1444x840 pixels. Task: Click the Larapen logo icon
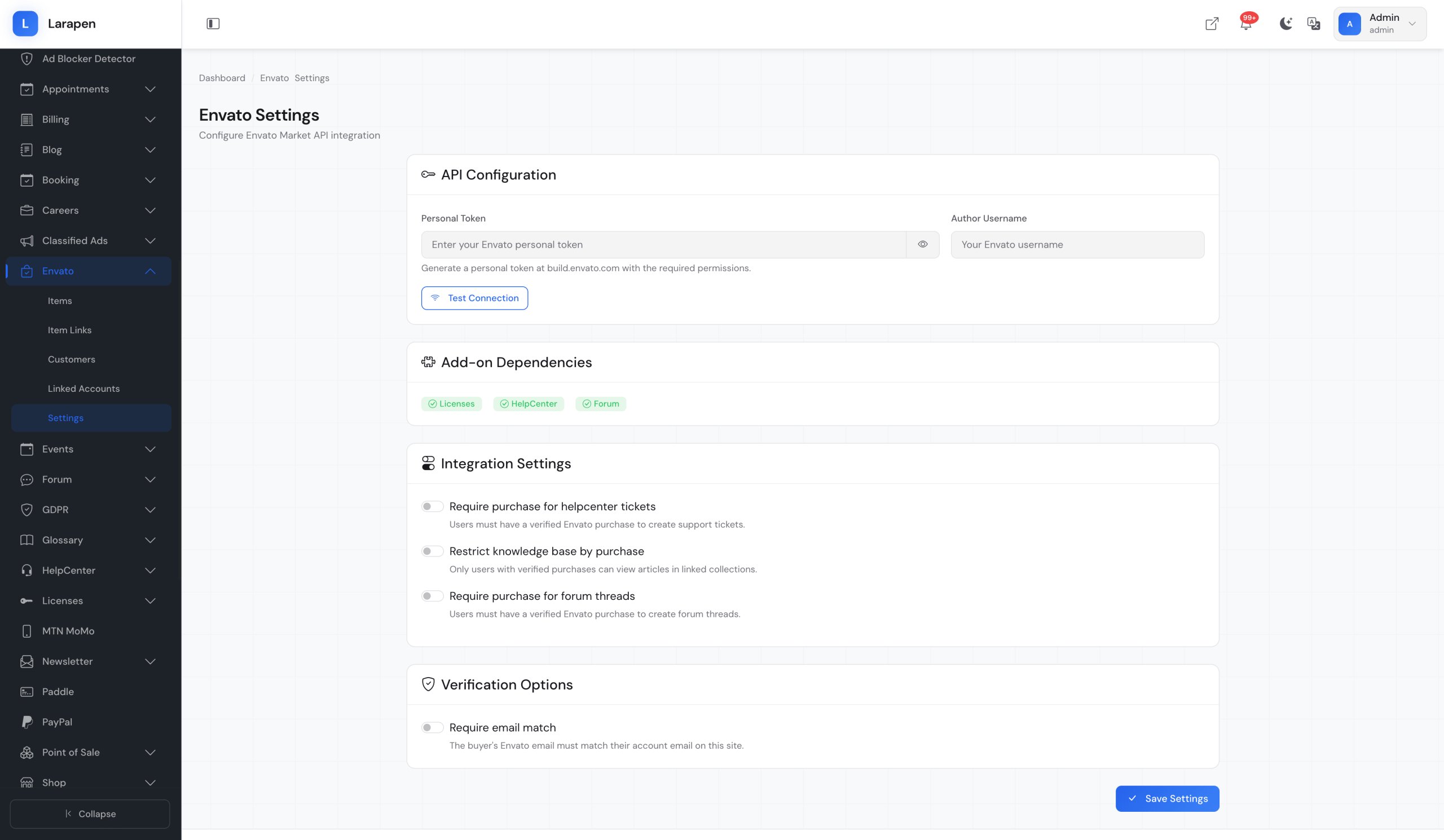(25, 24)
